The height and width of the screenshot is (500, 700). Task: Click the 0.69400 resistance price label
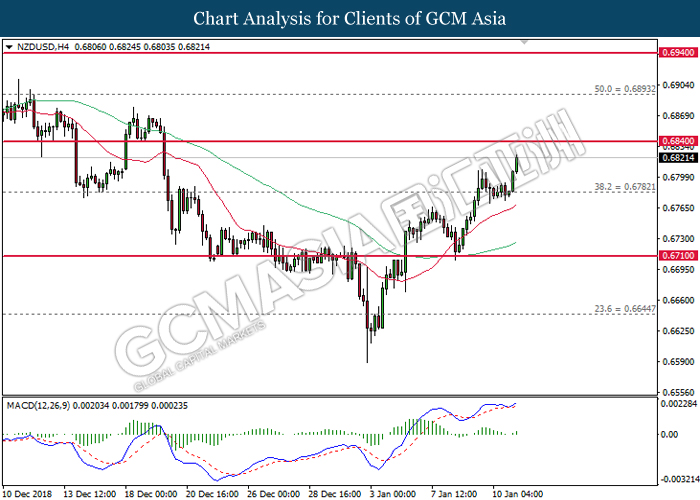coord(678,53)
